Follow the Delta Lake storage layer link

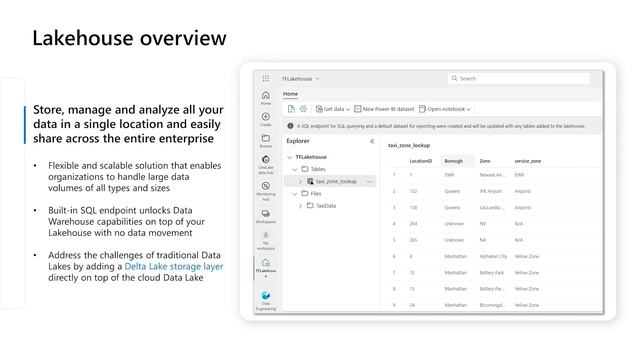173,267
